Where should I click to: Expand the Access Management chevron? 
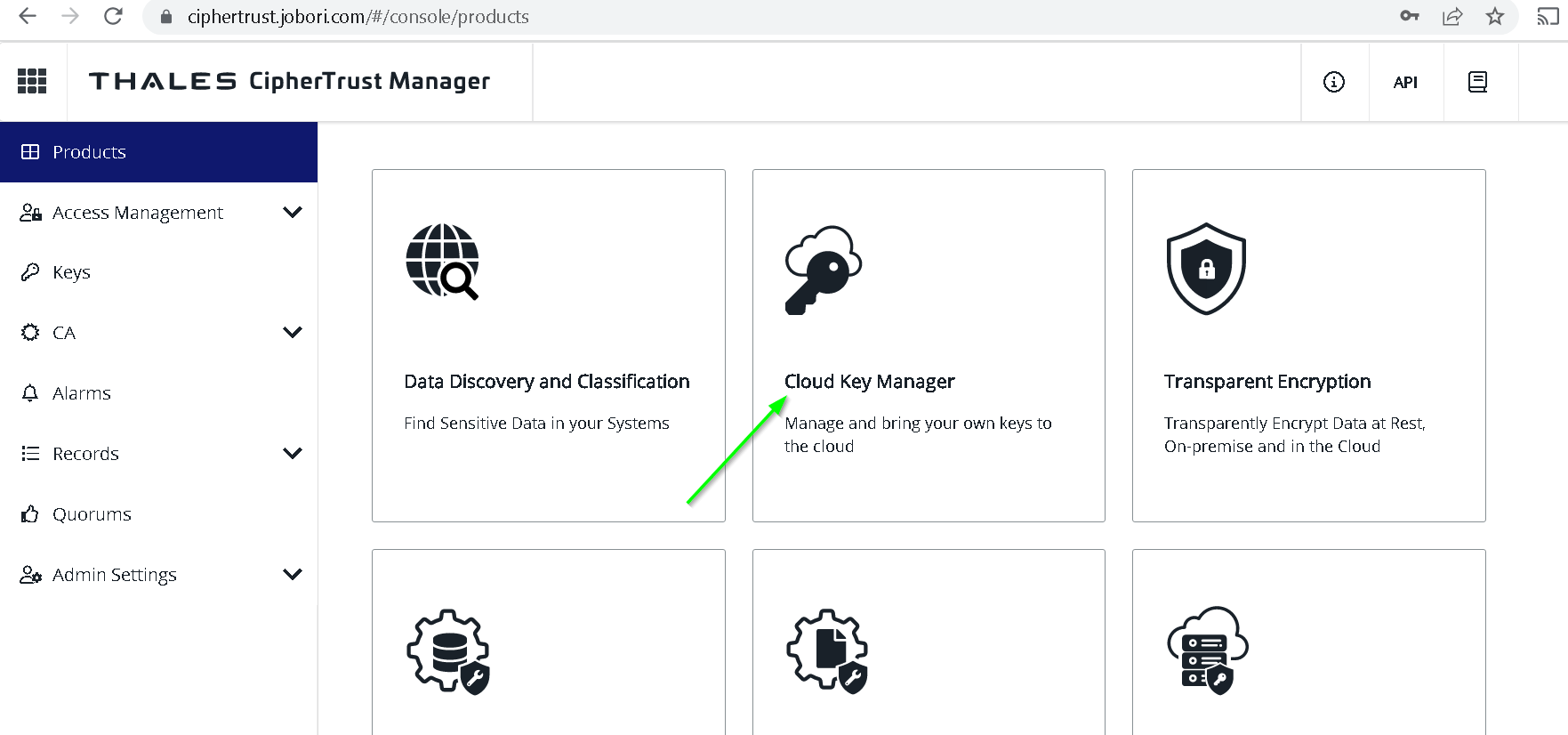pyautogui.click(x=292, y=212)
